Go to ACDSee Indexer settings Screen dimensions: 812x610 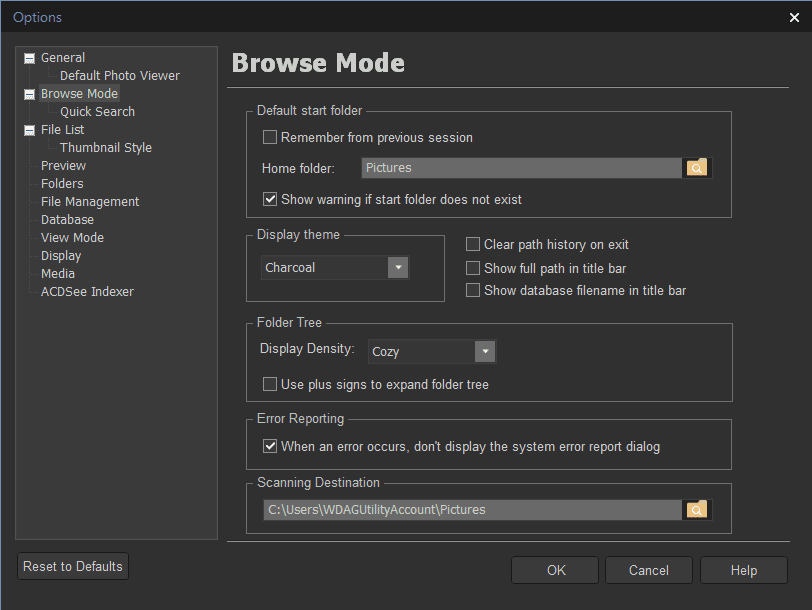(x=87, y=292)
